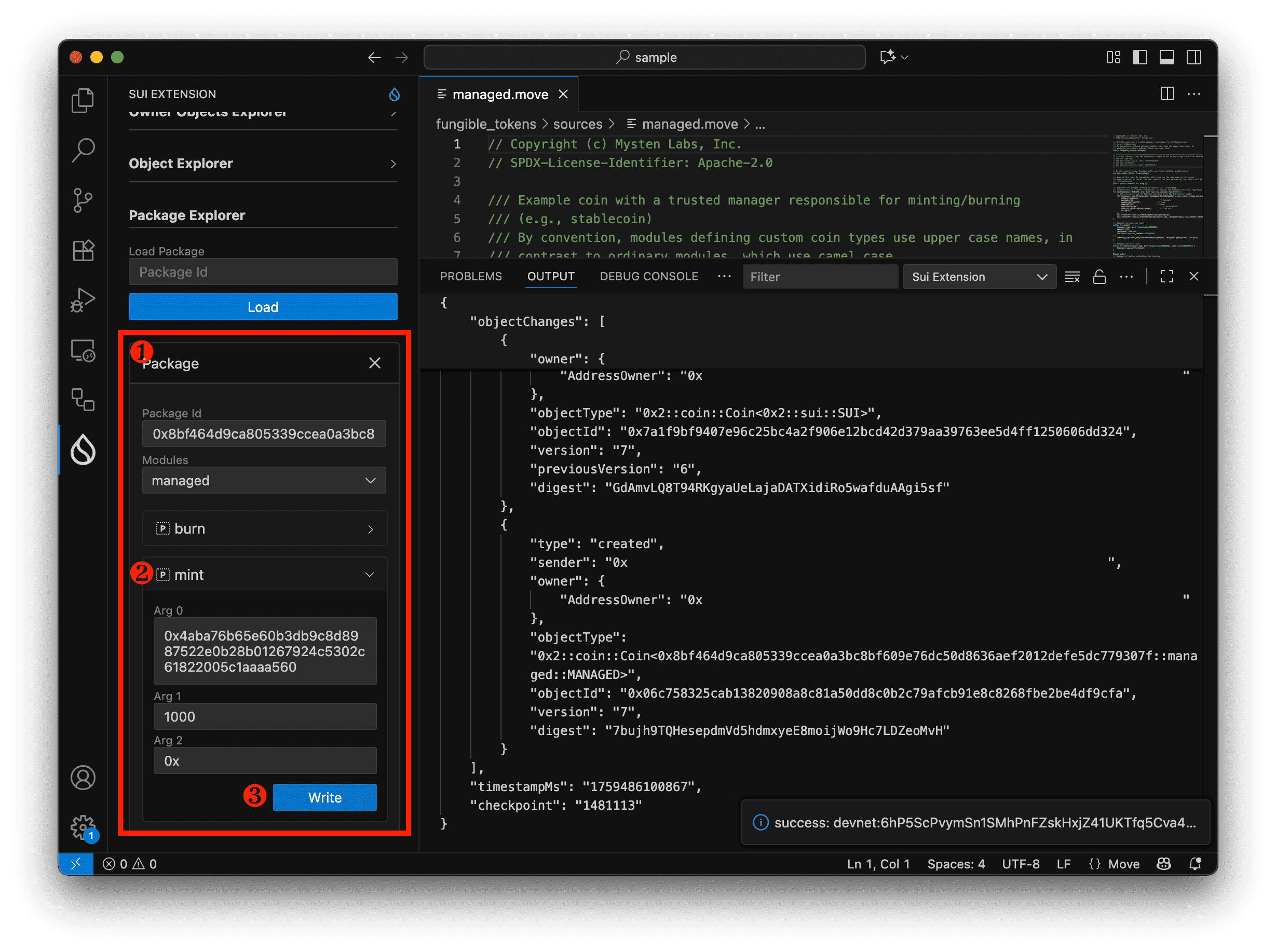
Task: Open the Extensions view
Action: [83, 250]
